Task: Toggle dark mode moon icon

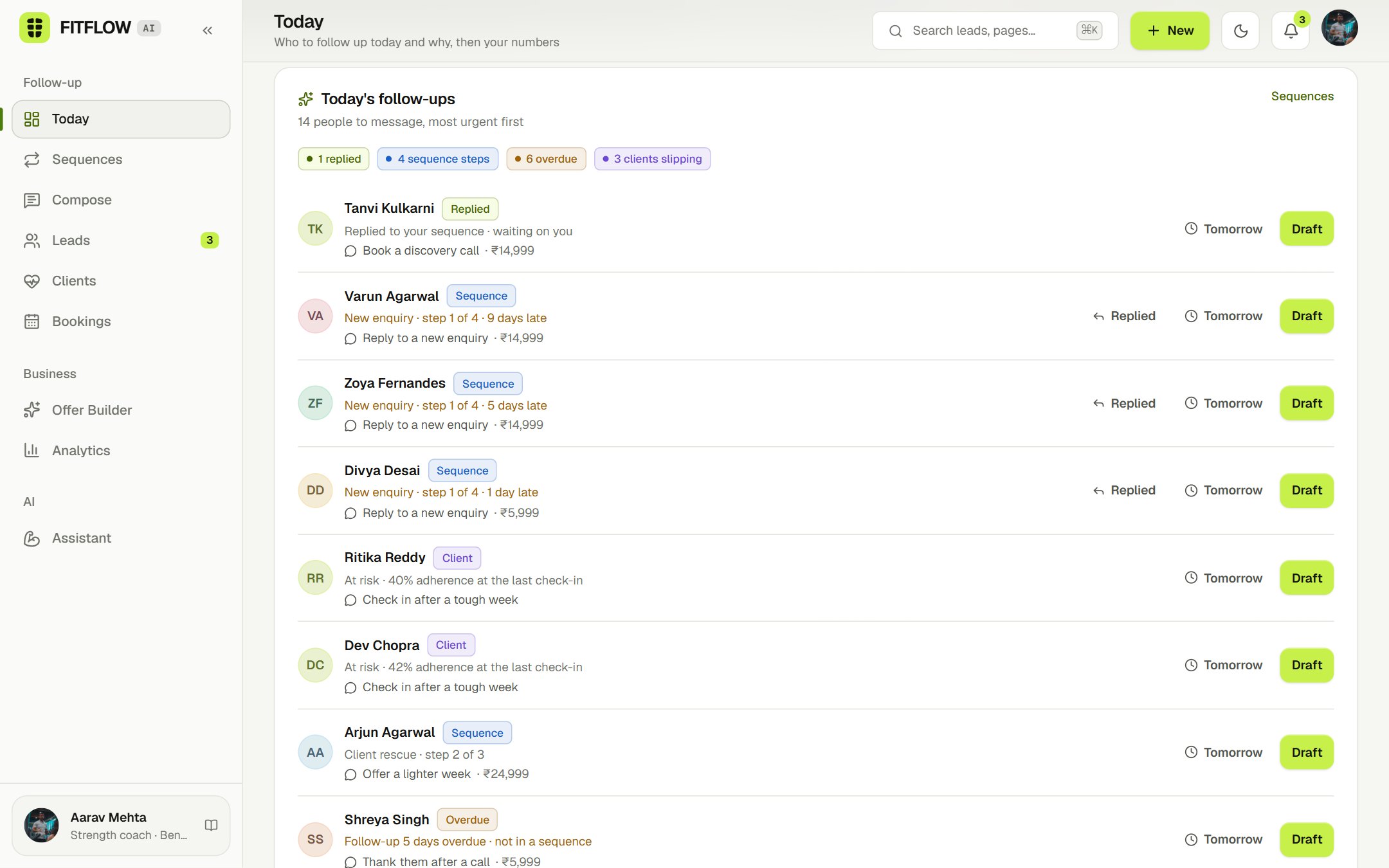Action: coord(1240,30)
